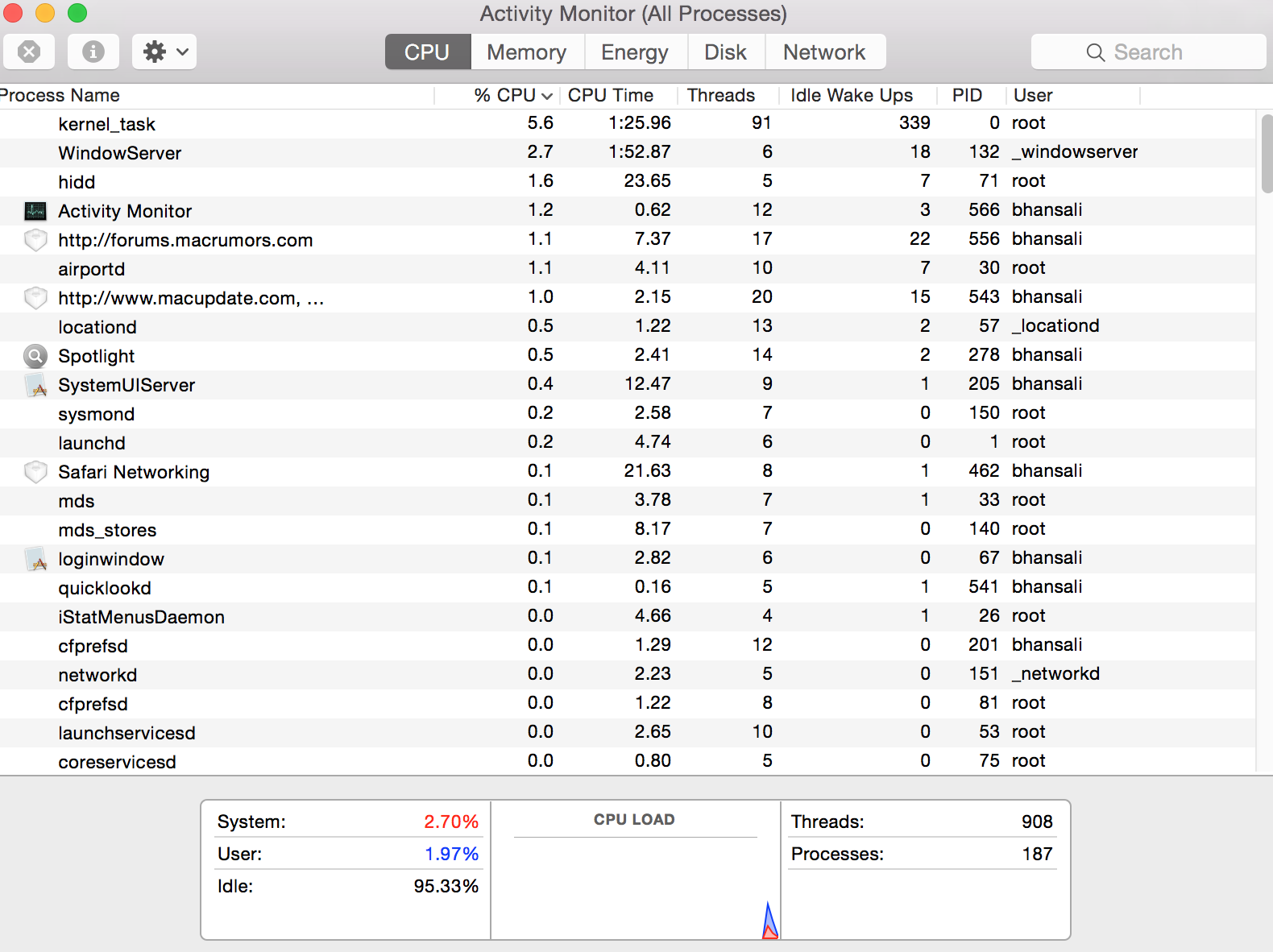Click the SystemUIServer application icon
This screenshot has height=952, width=1273.
point(35,385)
